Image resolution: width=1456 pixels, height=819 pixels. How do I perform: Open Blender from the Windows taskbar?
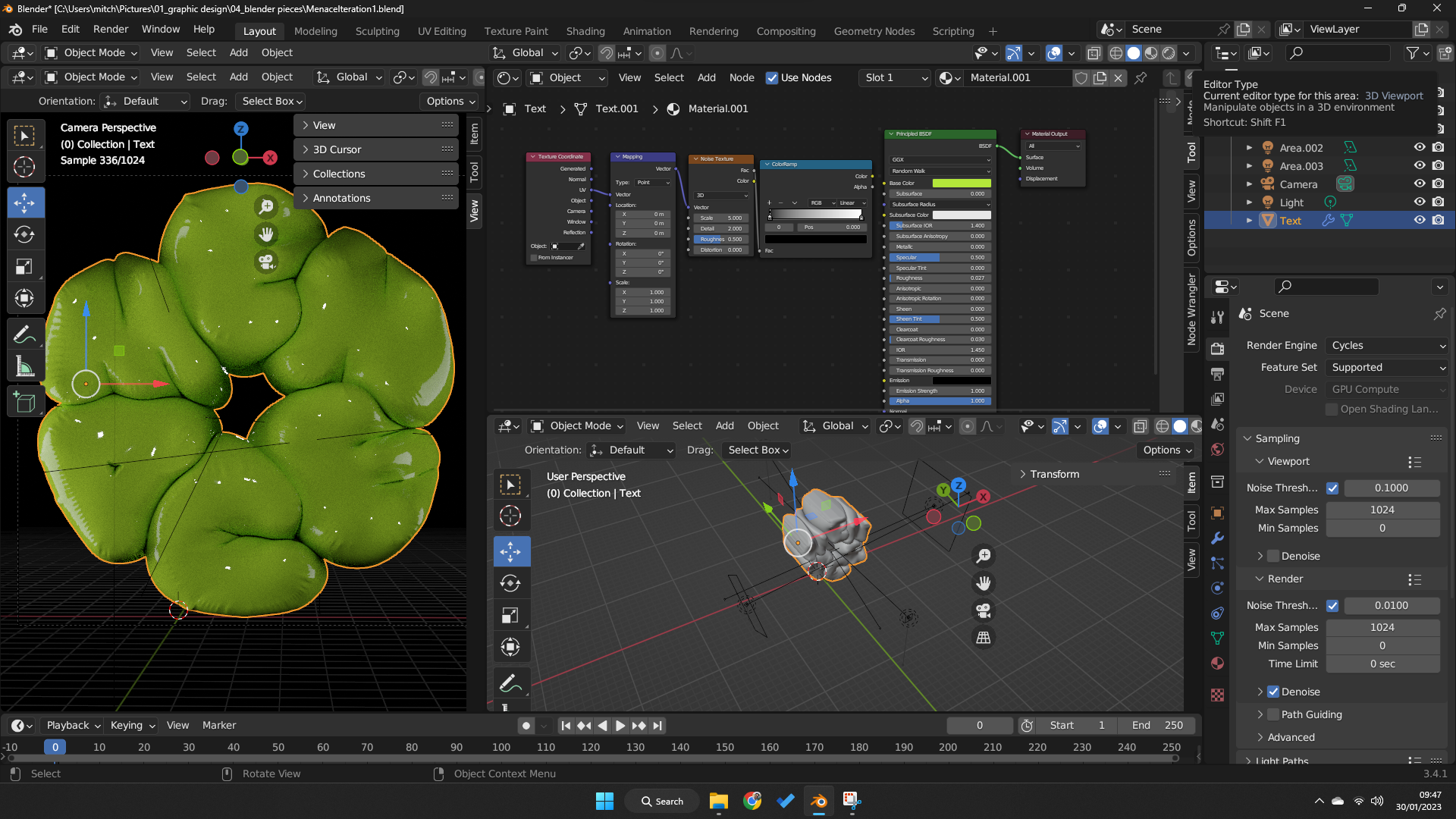click(x=818, y=801)
